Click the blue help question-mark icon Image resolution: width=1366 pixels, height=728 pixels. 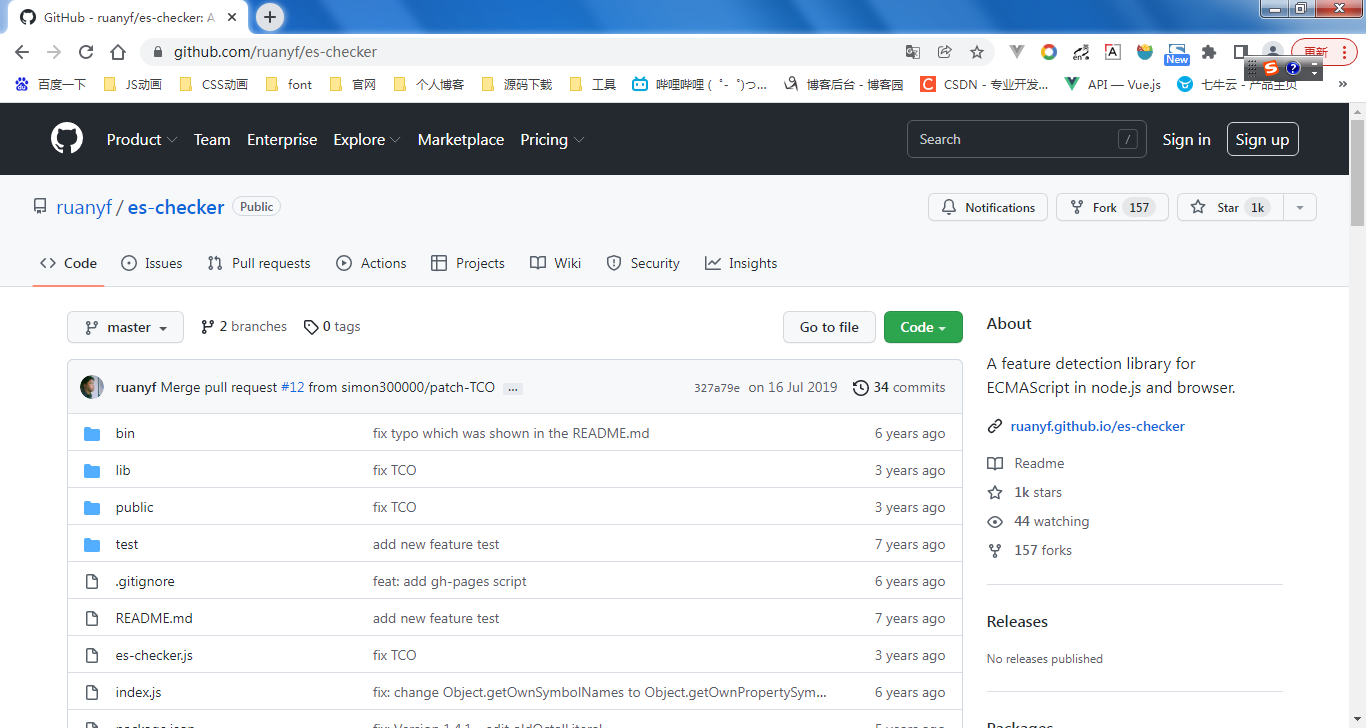tap(1293, 68)
